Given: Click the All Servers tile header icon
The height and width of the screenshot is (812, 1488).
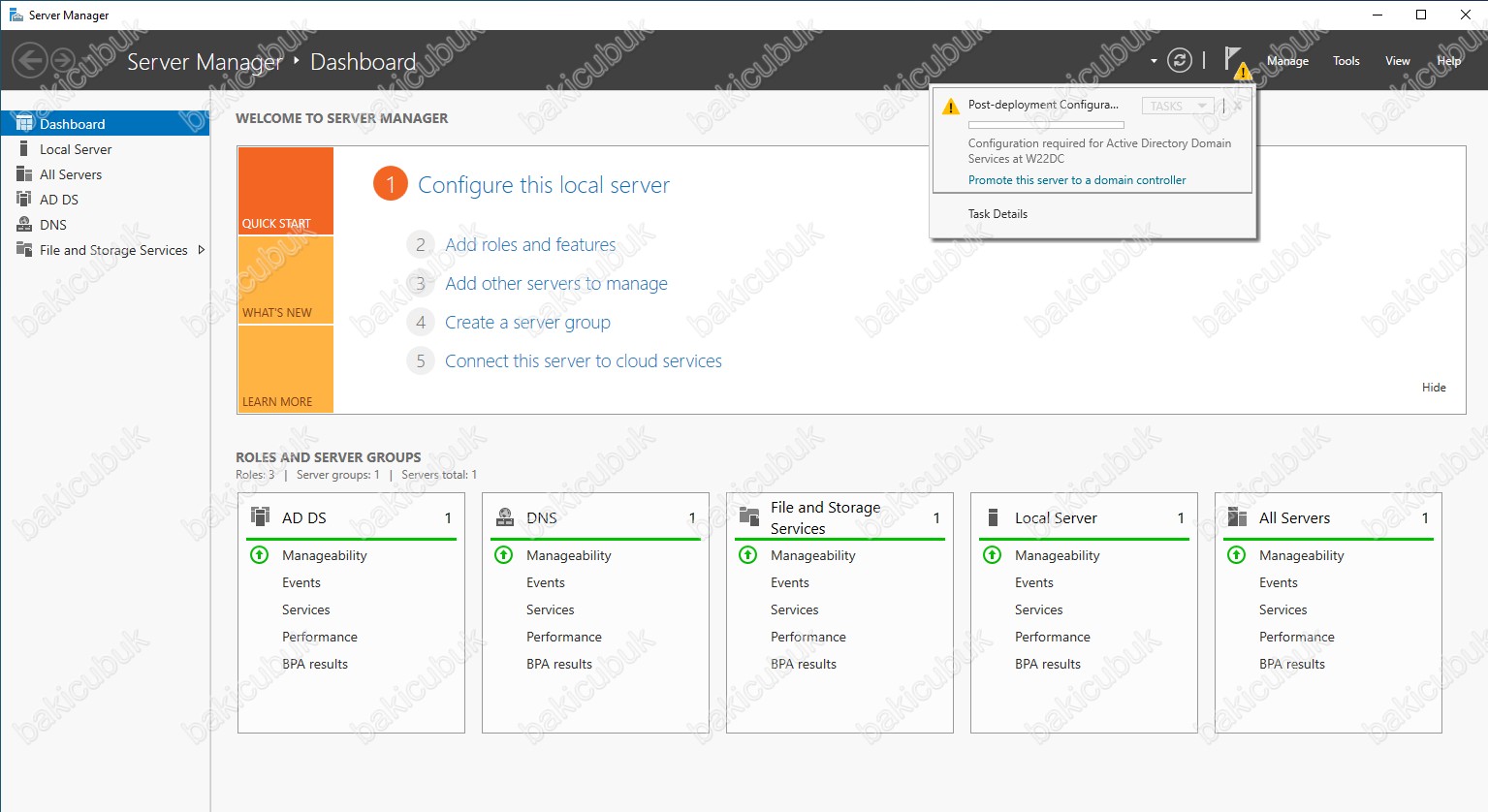Looking at the screenshot, I should pyautogui.click(x=1237, y=516).
